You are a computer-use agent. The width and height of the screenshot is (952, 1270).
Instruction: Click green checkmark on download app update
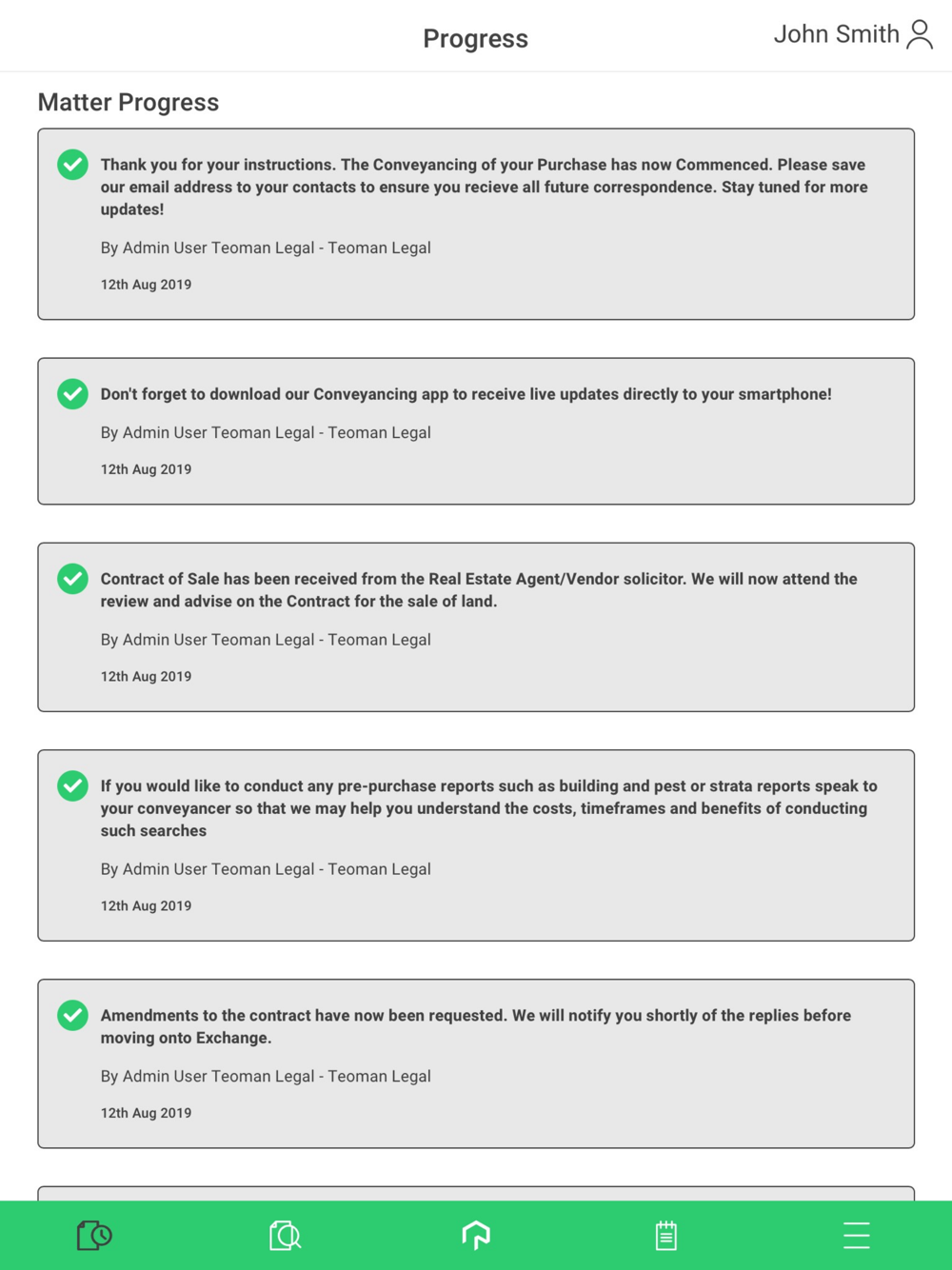tap(72, 394)
